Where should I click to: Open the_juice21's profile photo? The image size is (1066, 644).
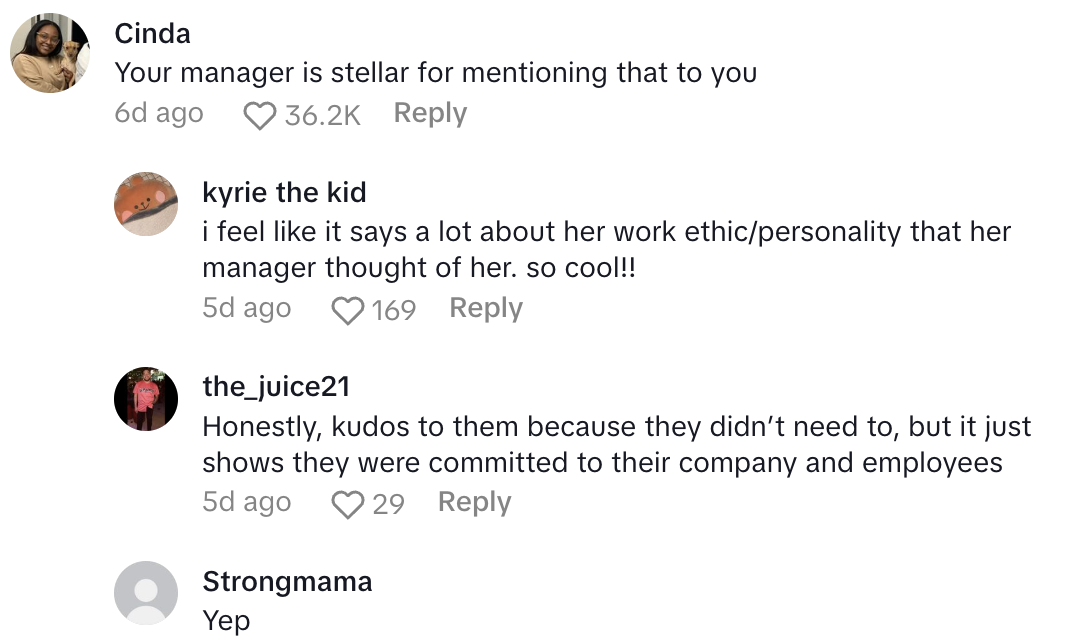click(146, 398)
